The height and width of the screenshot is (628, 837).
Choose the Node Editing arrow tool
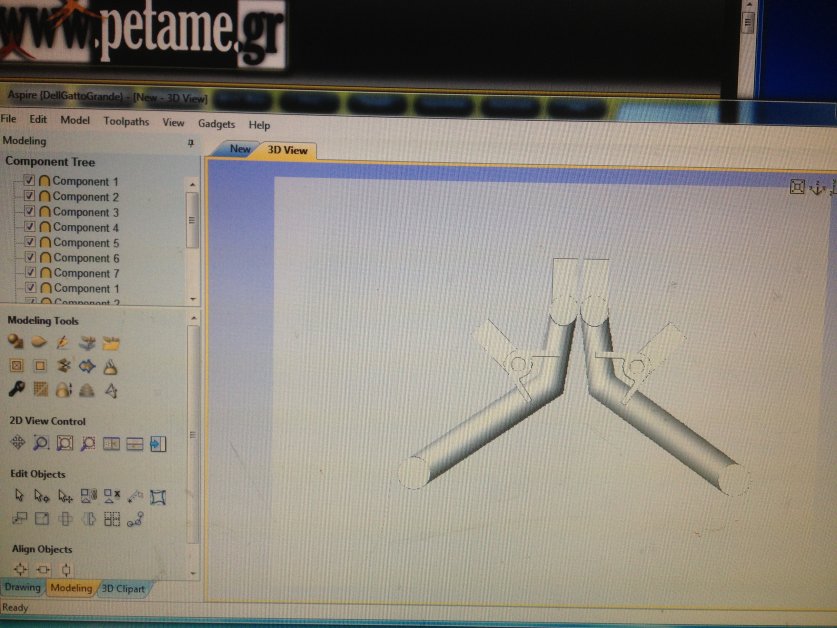coord(41,496)
